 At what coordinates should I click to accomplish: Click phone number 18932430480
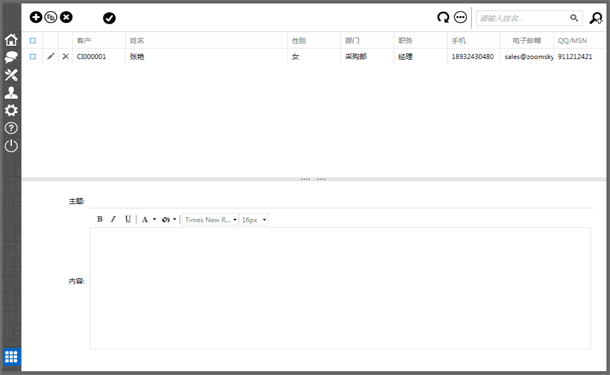(x=472, y=56)
